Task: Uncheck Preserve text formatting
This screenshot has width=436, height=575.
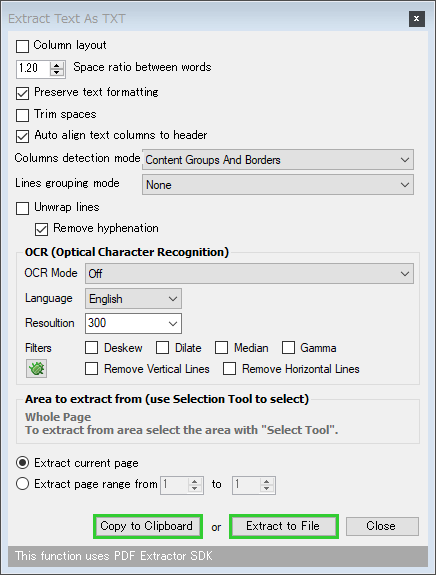Action: pos(22,93)
